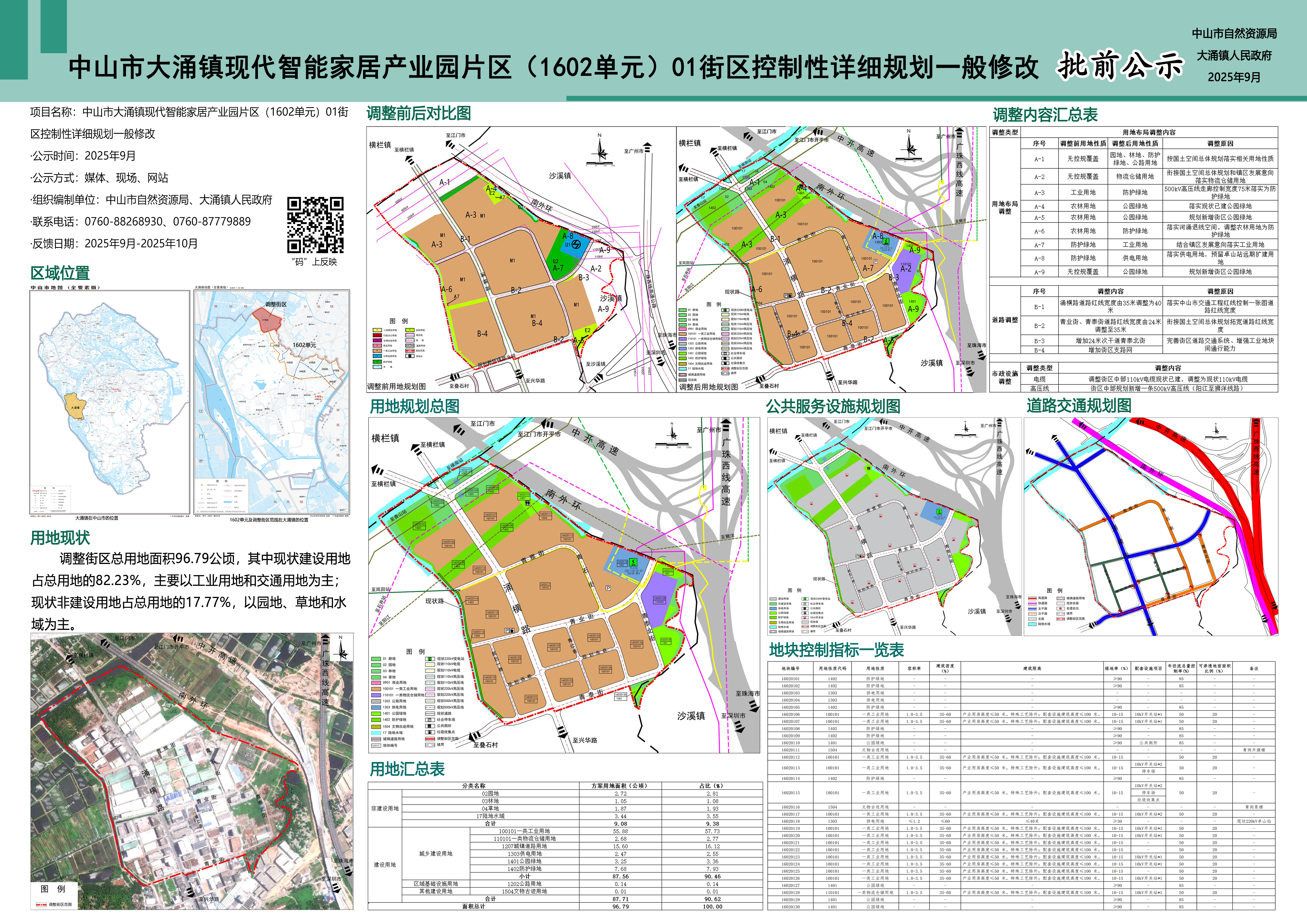The image size is (1307, 924).
Task: Click the parking P icon near block 16020128
Action: pyautogui.click(x=608, y=588)
